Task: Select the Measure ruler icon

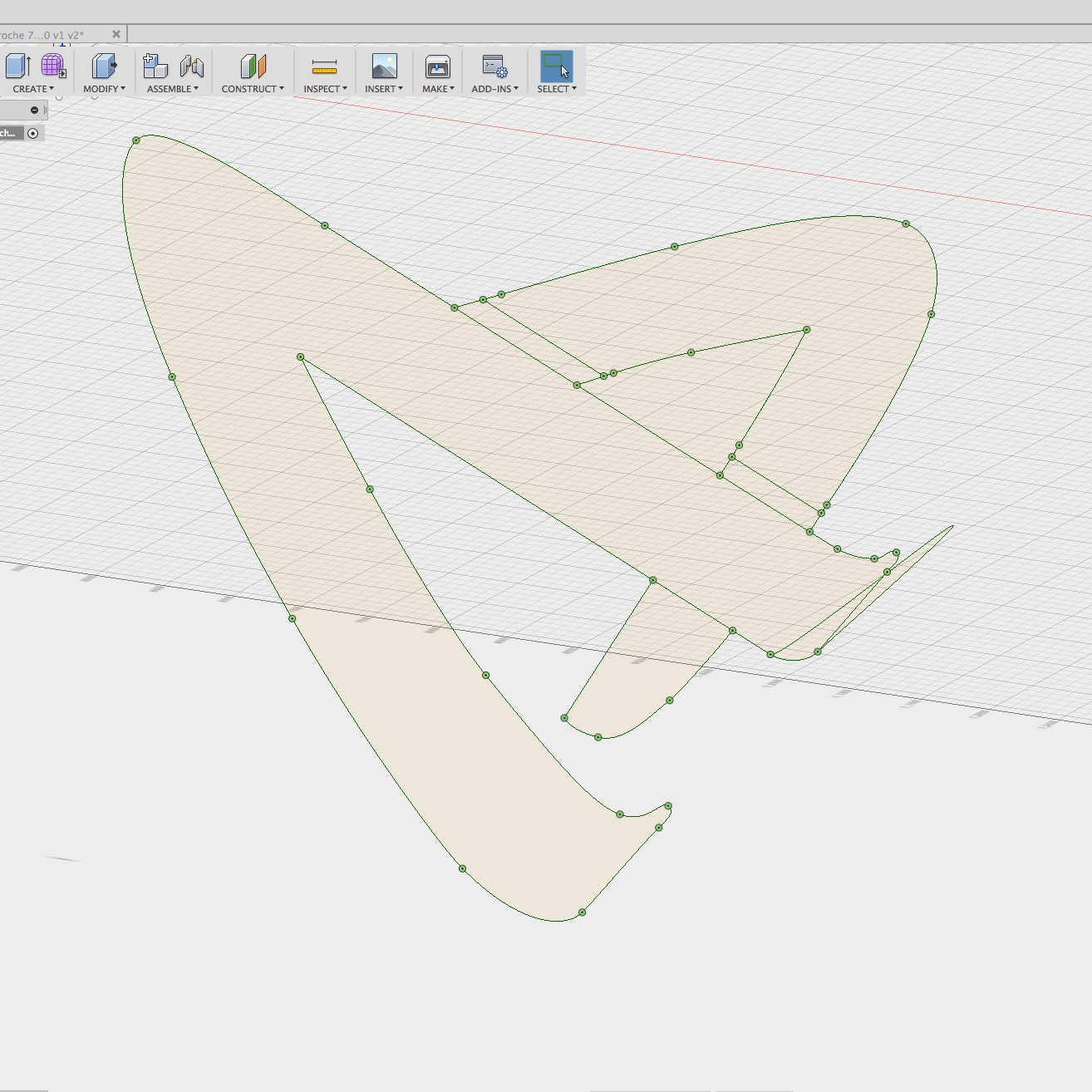Action: [x=324, y=66]
